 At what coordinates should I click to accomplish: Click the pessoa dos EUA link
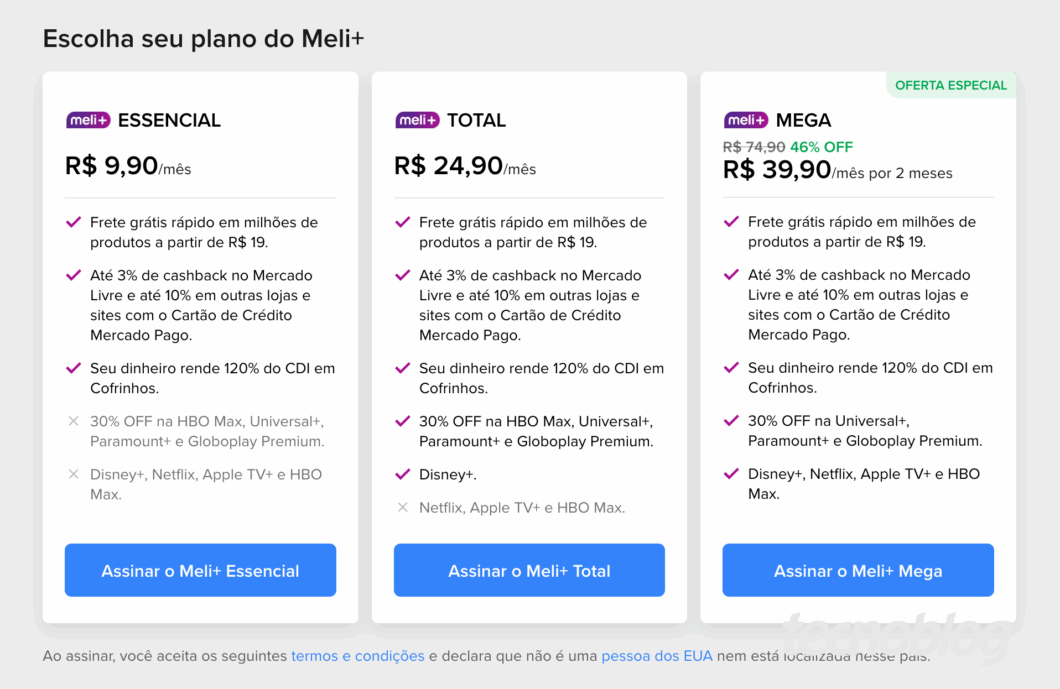657,655
